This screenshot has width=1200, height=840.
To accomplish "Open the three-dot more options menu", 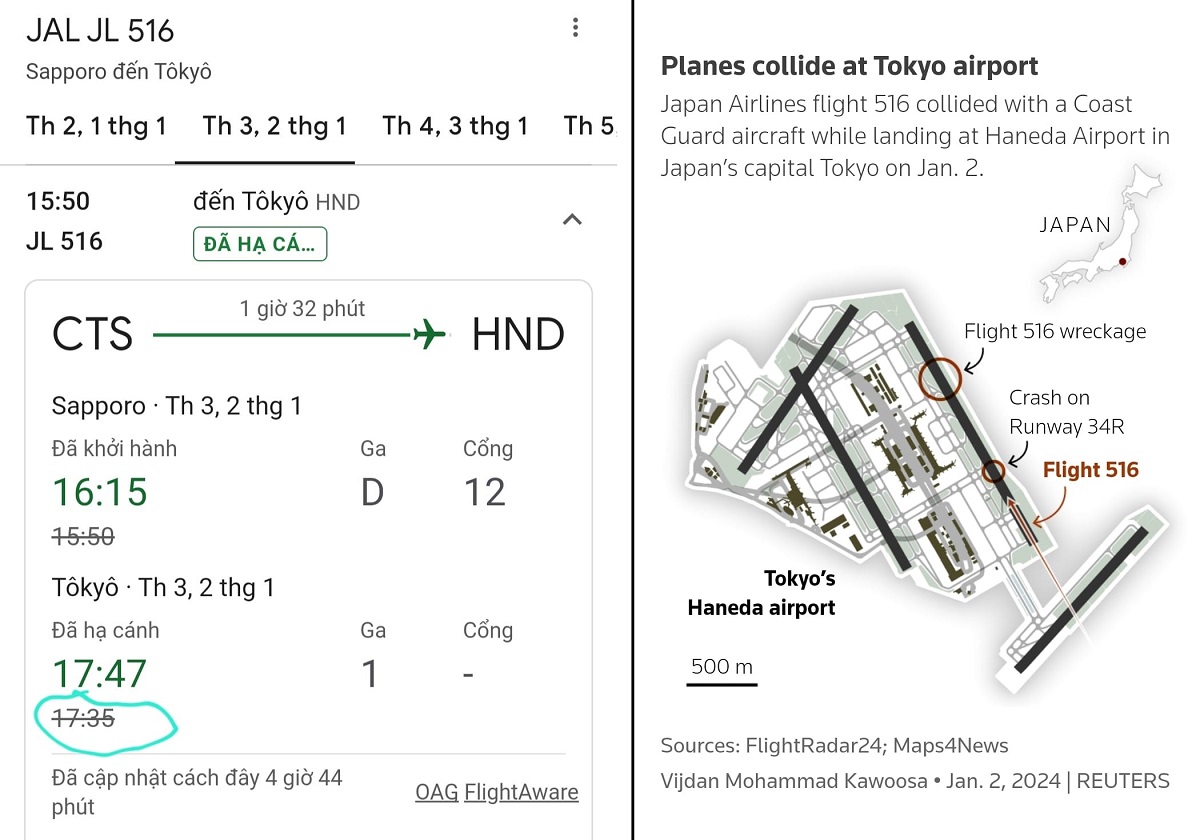I will coord(575,28).
